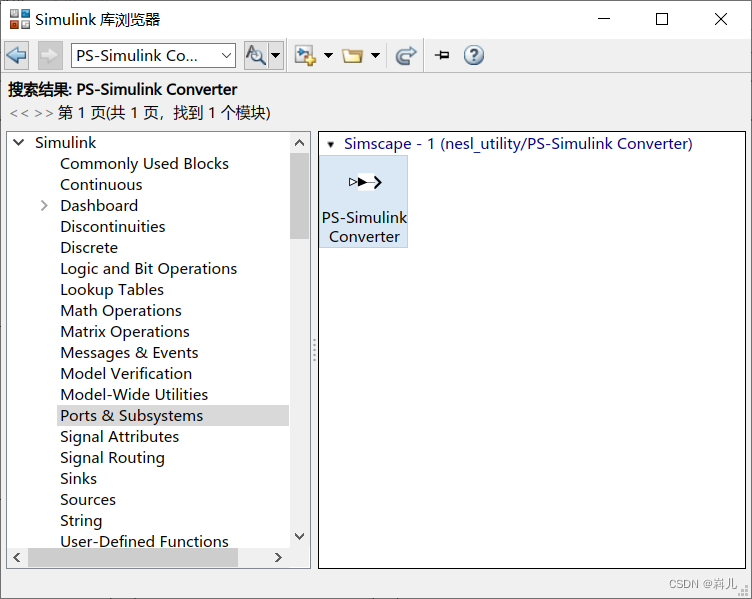Click the tree scrollbar up arrow

click(299, 143)
